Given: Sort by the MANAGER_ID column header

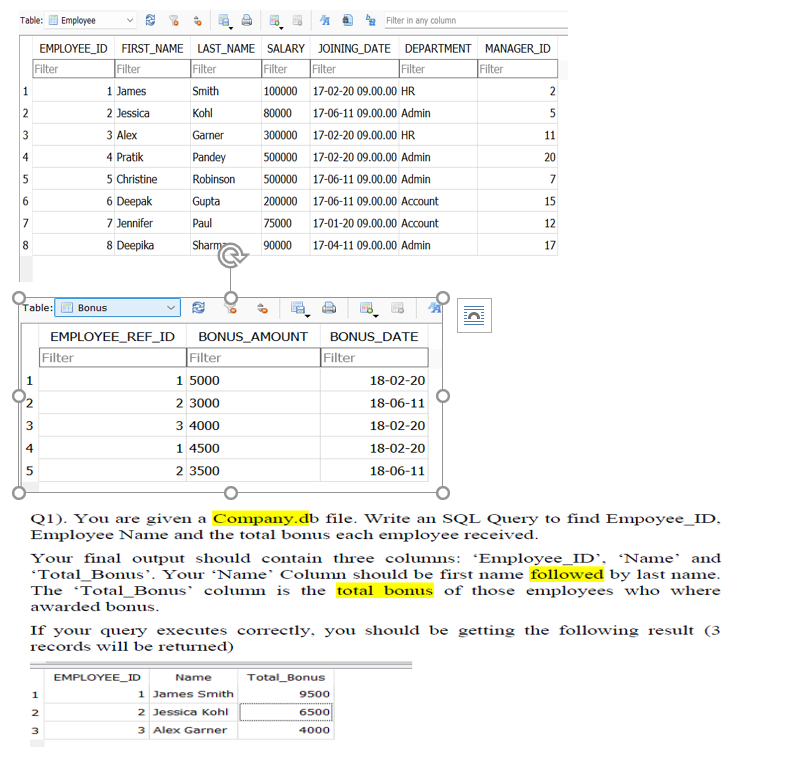Looking at the screenshot, I should (x=518, y=49).
